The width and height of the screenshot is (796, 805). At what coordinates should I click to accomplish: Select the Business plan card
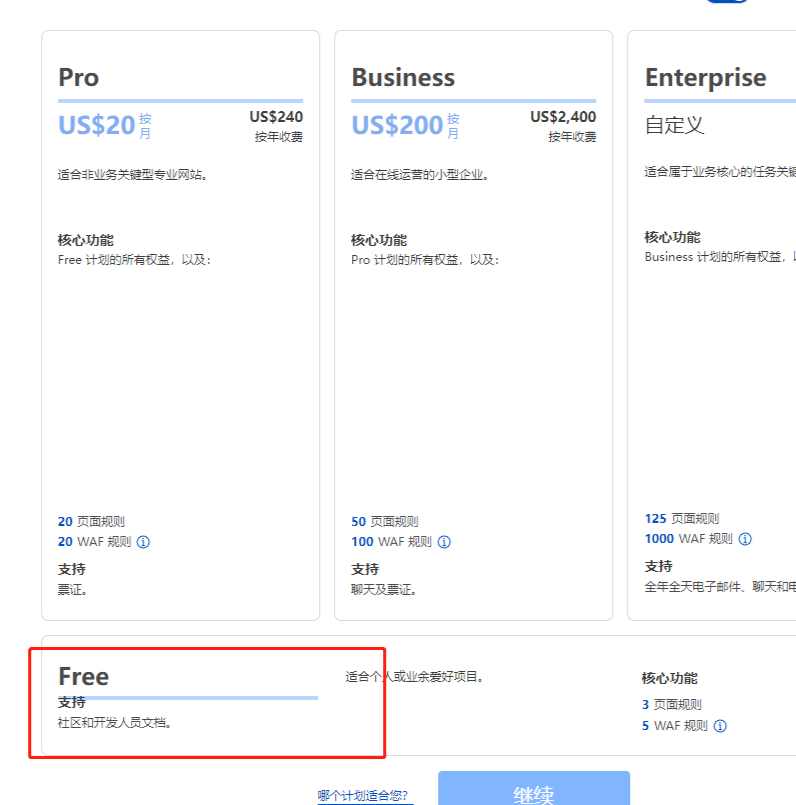tap(473, 323)
